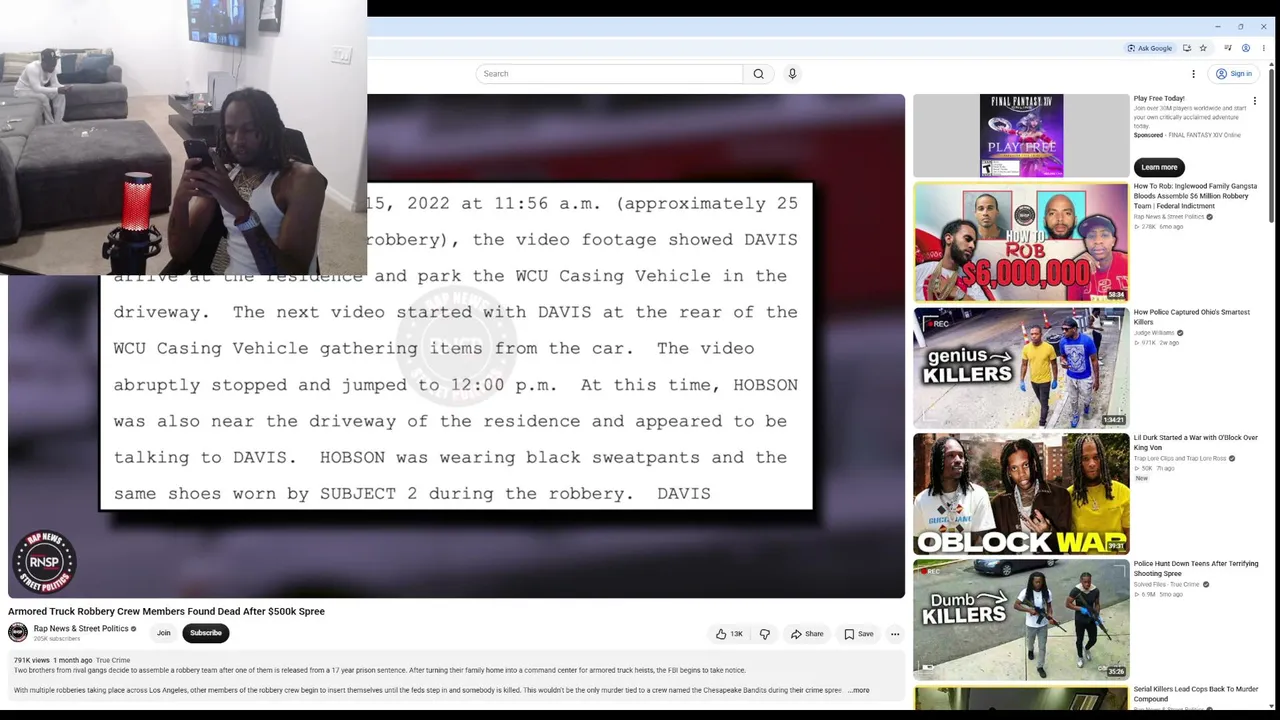
Task: Click the install app icon in address bar
Action: coord(1187,48)
